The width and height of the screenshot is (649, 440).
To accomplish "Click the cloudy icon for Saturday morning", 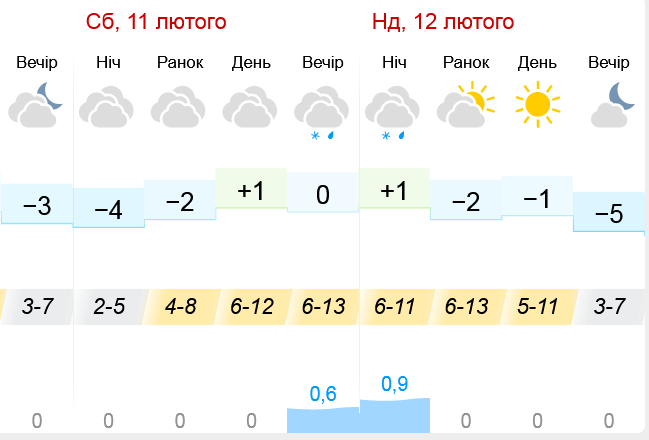I will [x=178, y=107].
